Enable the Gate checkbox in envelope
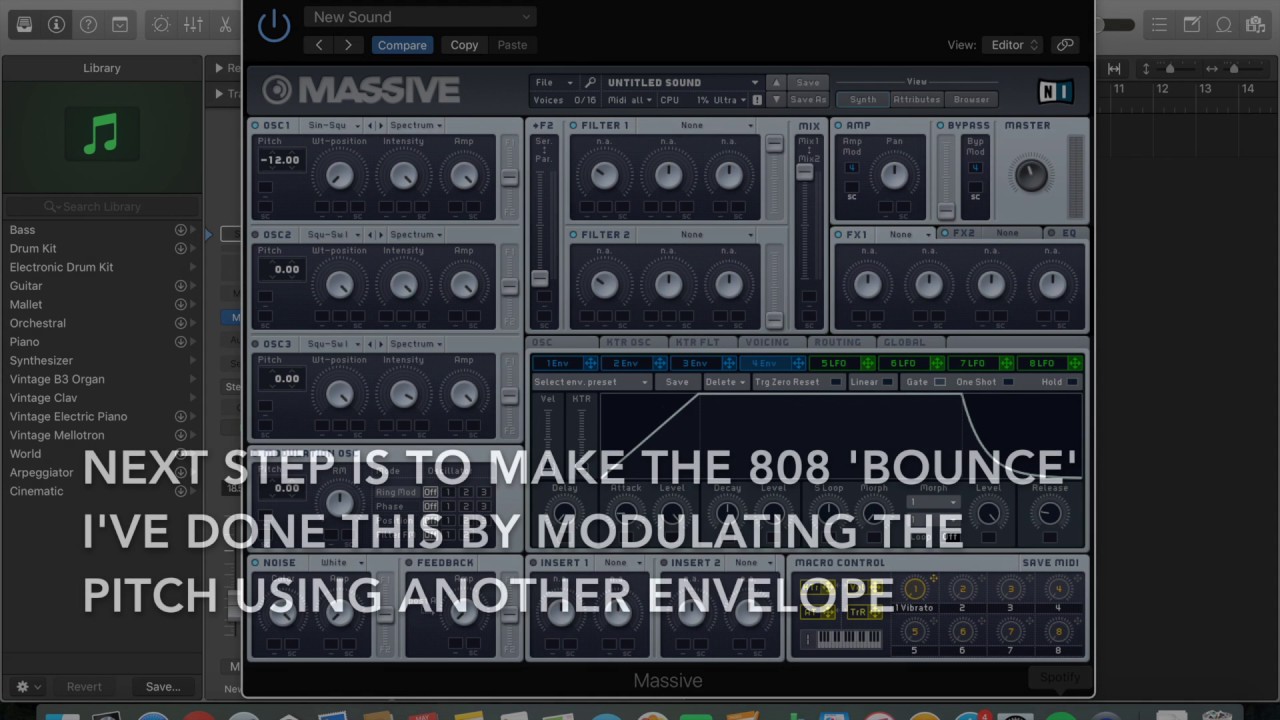 [939, 382]
